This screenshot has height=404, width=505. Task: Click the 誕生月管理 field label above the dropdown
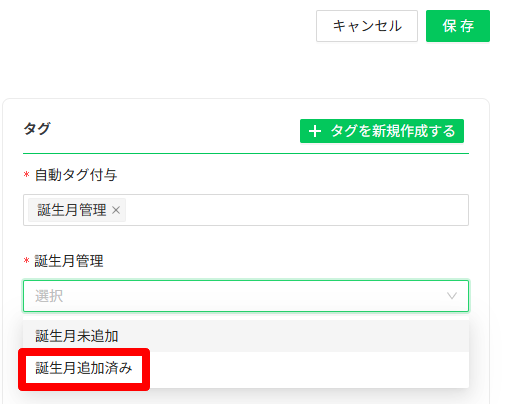[69, 261]
